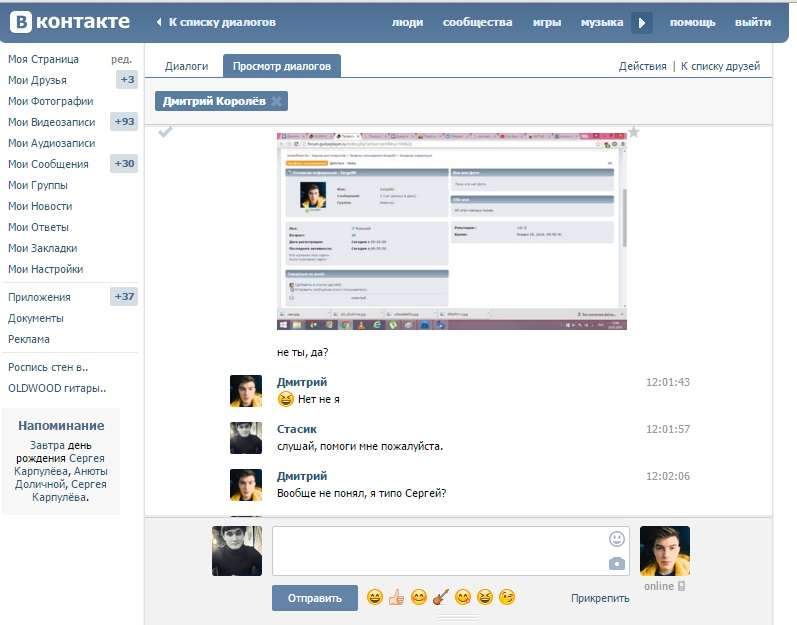Screen dimensions: 797x625
Task: Insert the laughing squint emoji
Action: click(x=485, y=597)
